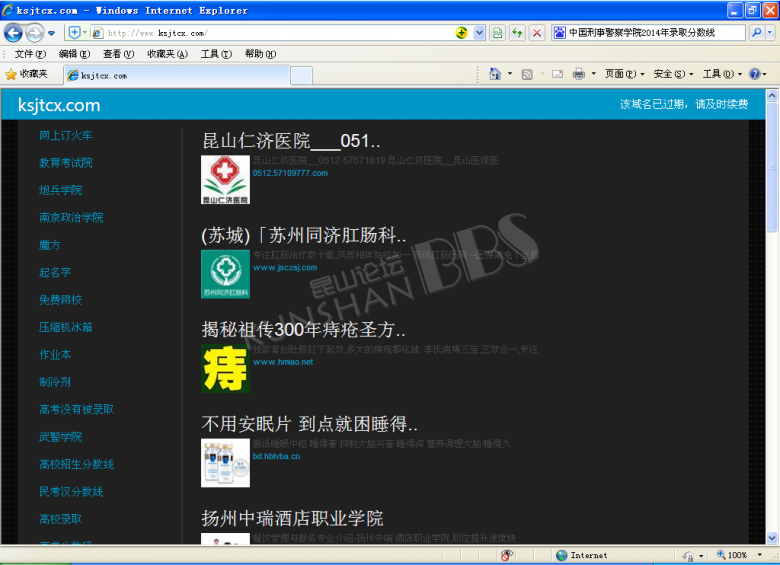Click the 该域名已过期，请及时续费 notice
Viewport: 780px width, 565px height.
(x=684, y=104)
